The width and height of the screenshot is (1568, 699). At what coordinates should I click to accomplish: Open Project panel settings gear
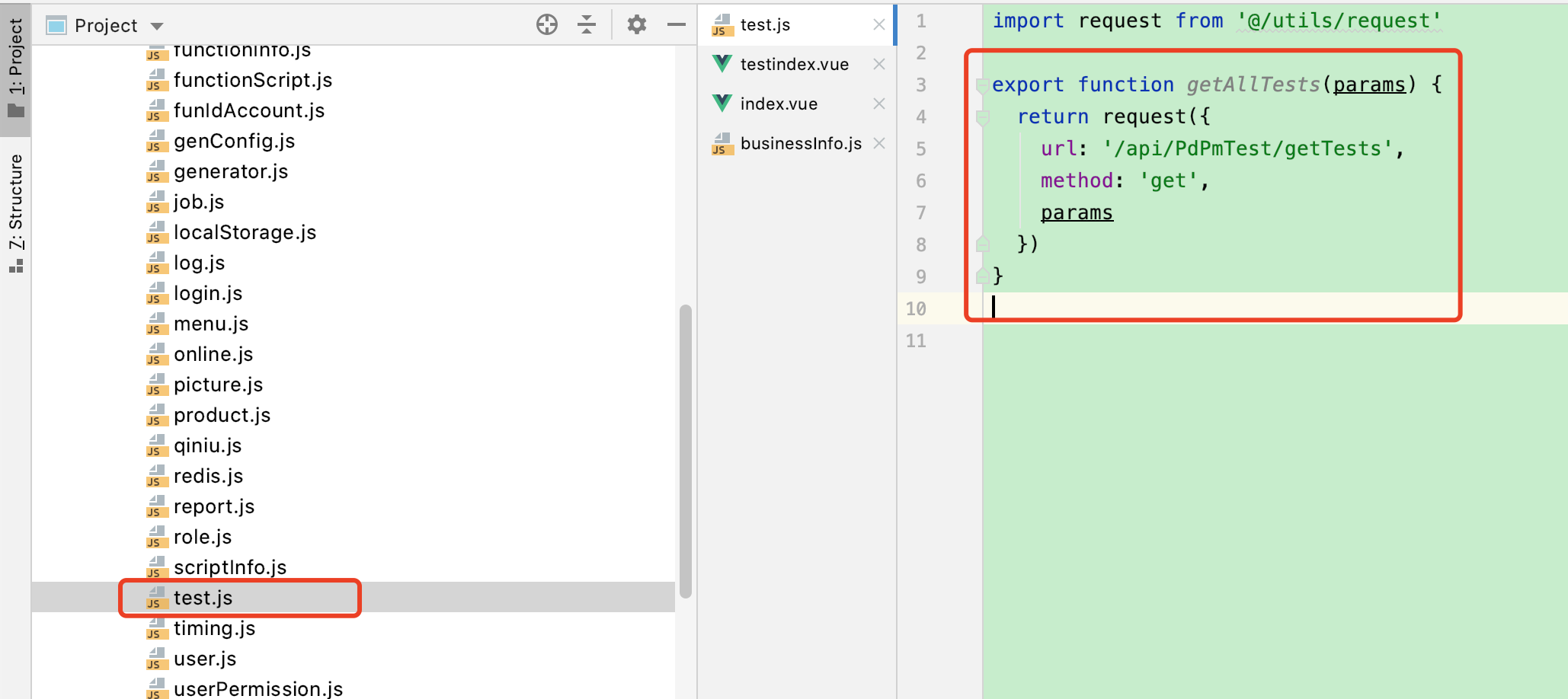click(x=637, y=25)
